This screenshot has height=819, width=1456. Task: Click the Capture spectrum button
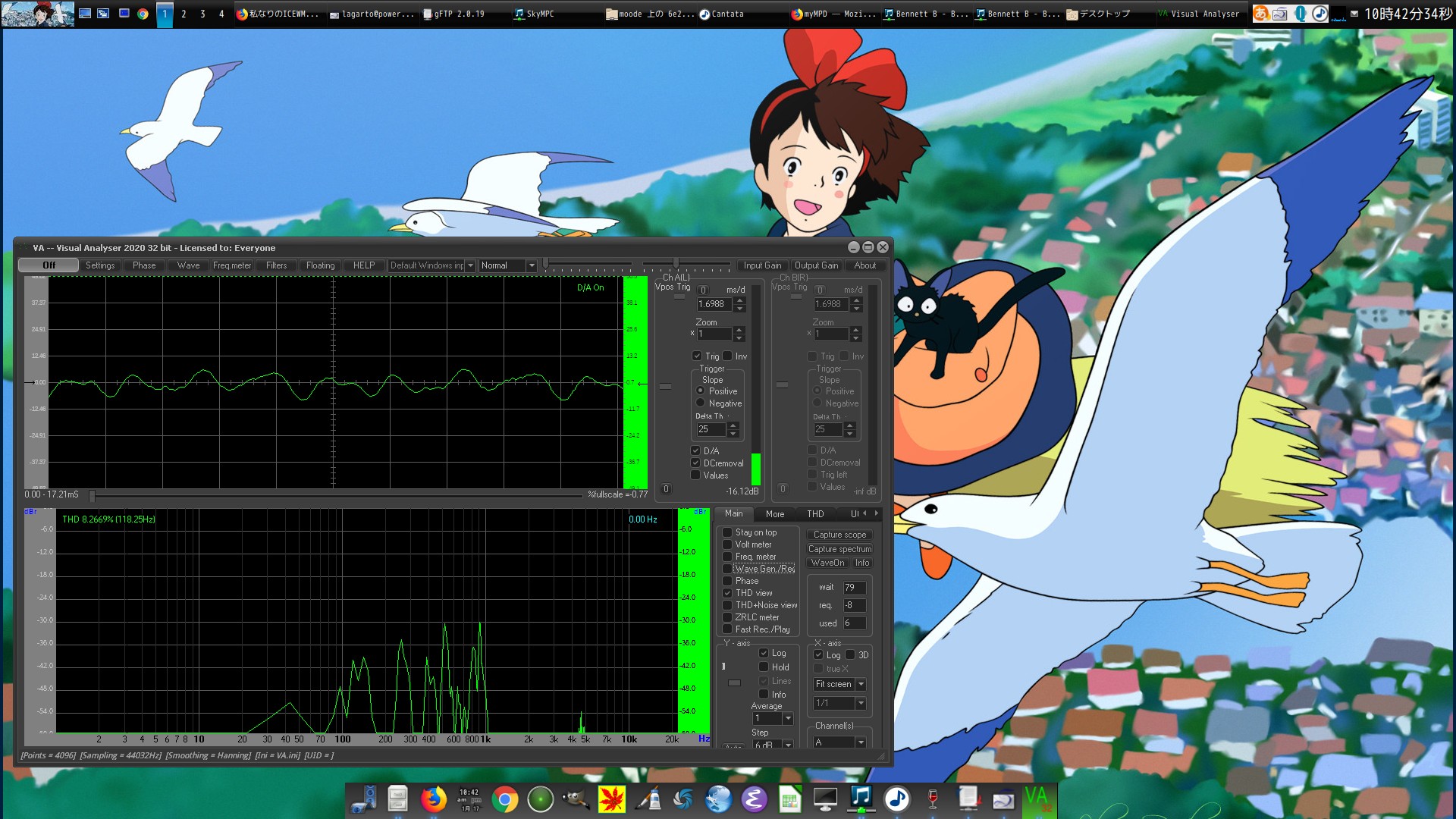(x=839, y=549)
